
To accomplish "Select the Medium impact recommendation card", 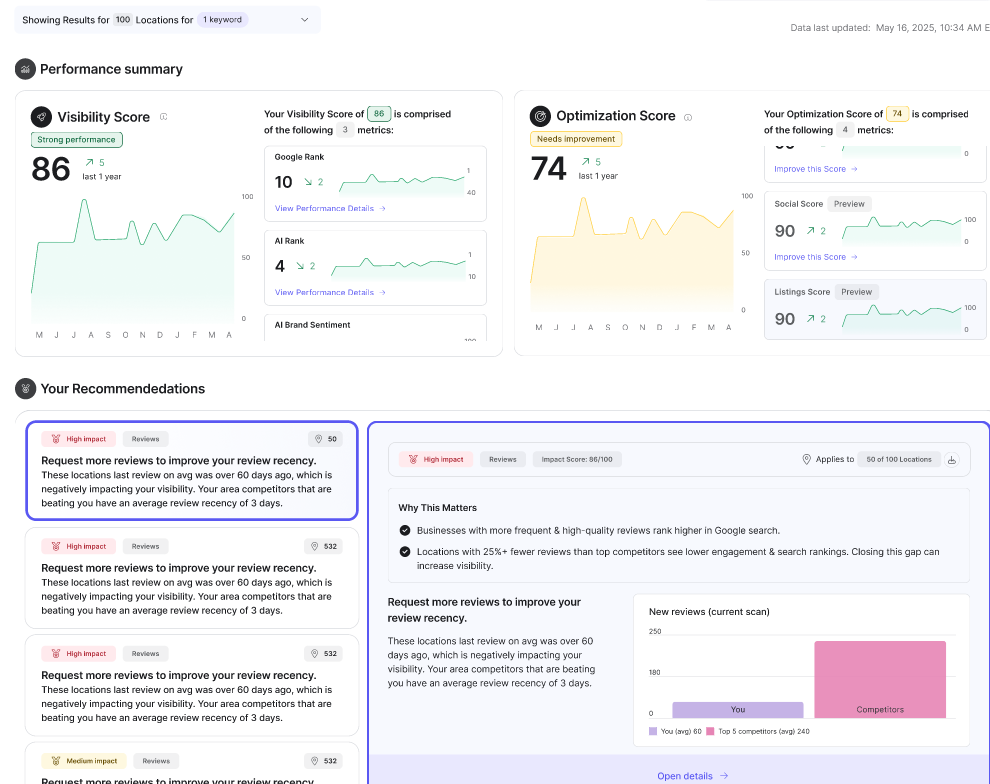I will coord(191,765).
